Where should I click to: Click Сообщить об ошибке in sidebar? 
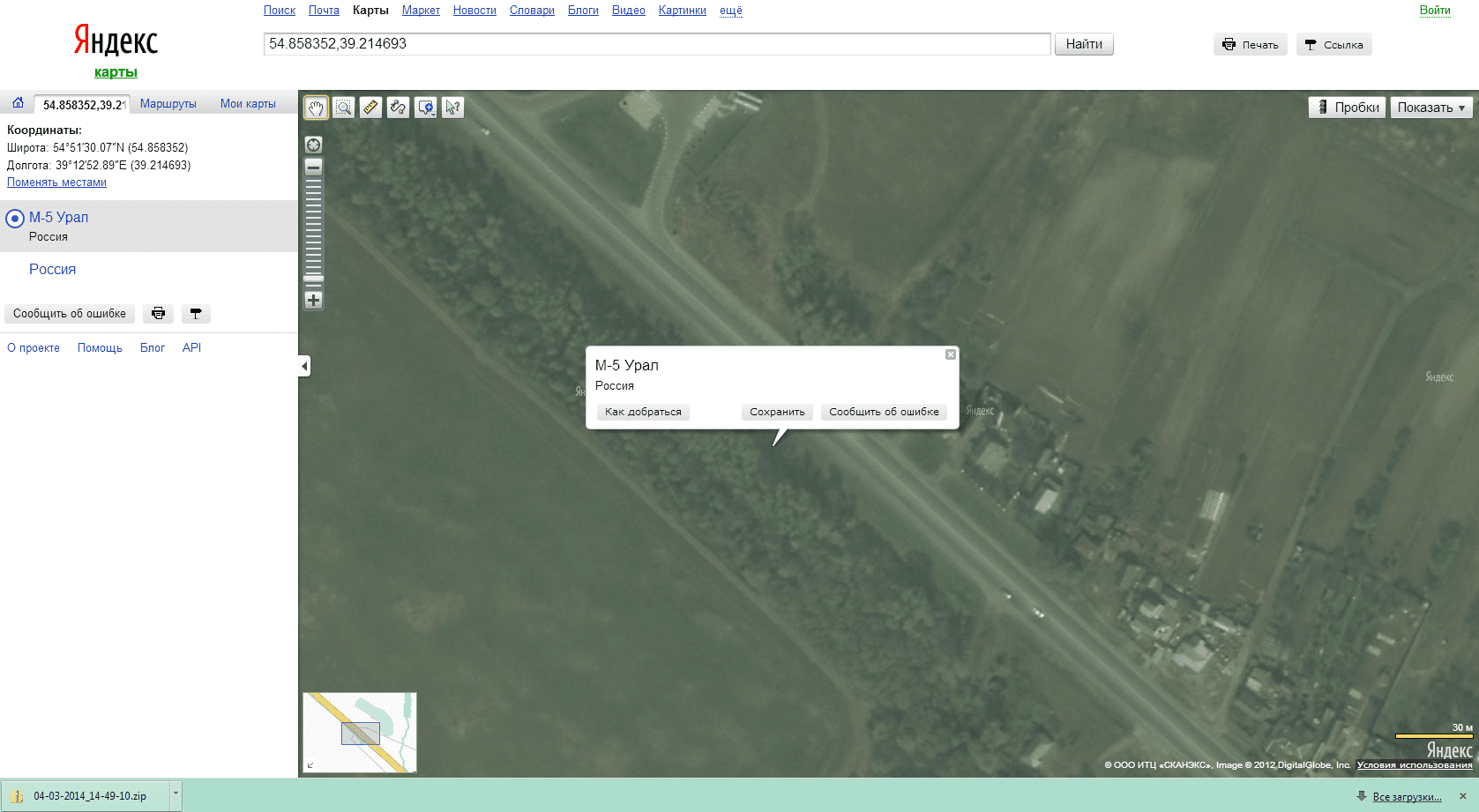[x=70, y=314]
